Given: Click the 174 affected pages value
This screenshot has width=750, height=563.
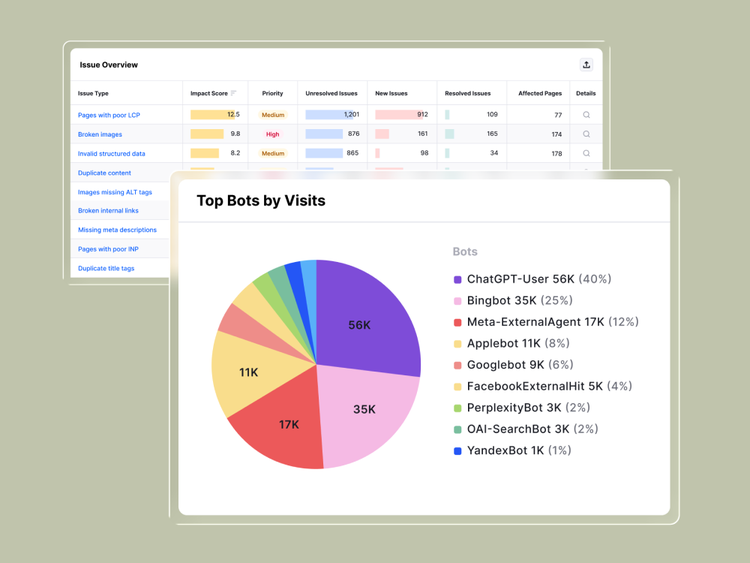Looking at the screenshot, I should point(556,134).
